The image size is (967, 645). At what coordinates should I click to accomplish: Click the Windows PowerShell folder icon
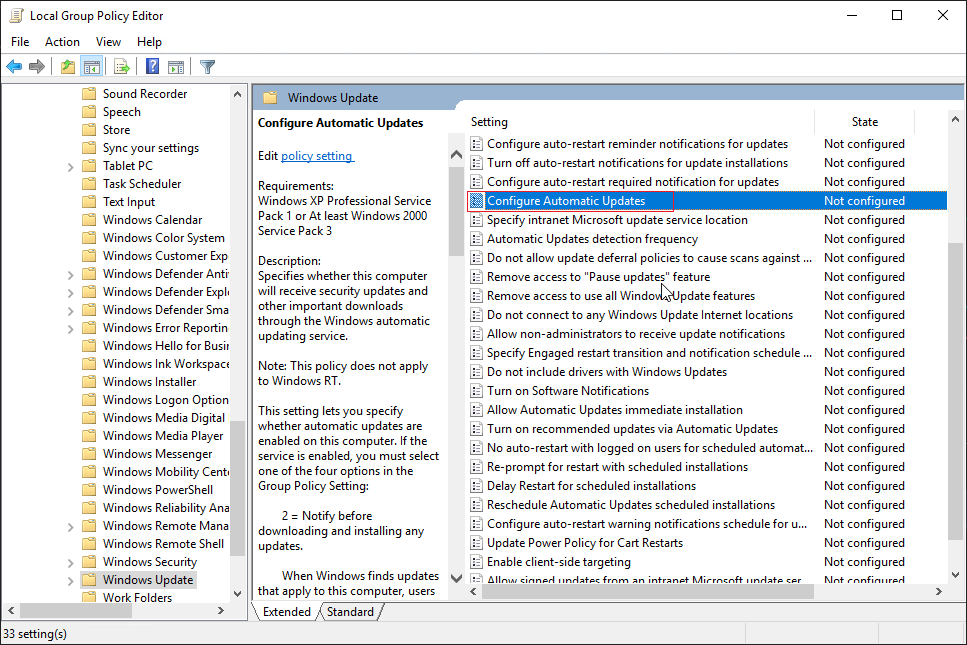[x=89, y=490]
